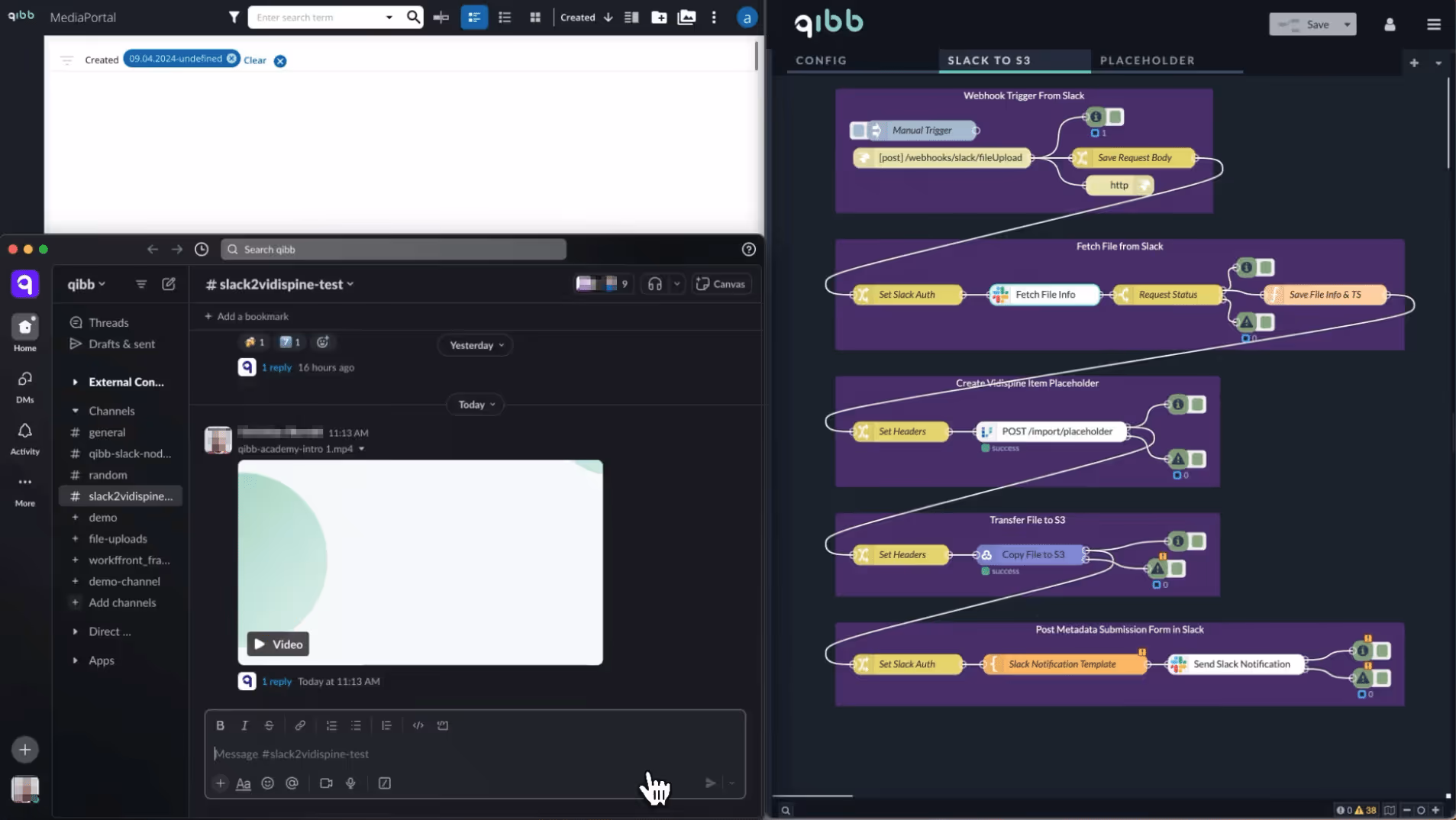Open the slack2vidispine-test channel title dropdown
Image resolution: width=1456 pixels, height=820 pixels.
pyautogui.click(x=279, y=284)
